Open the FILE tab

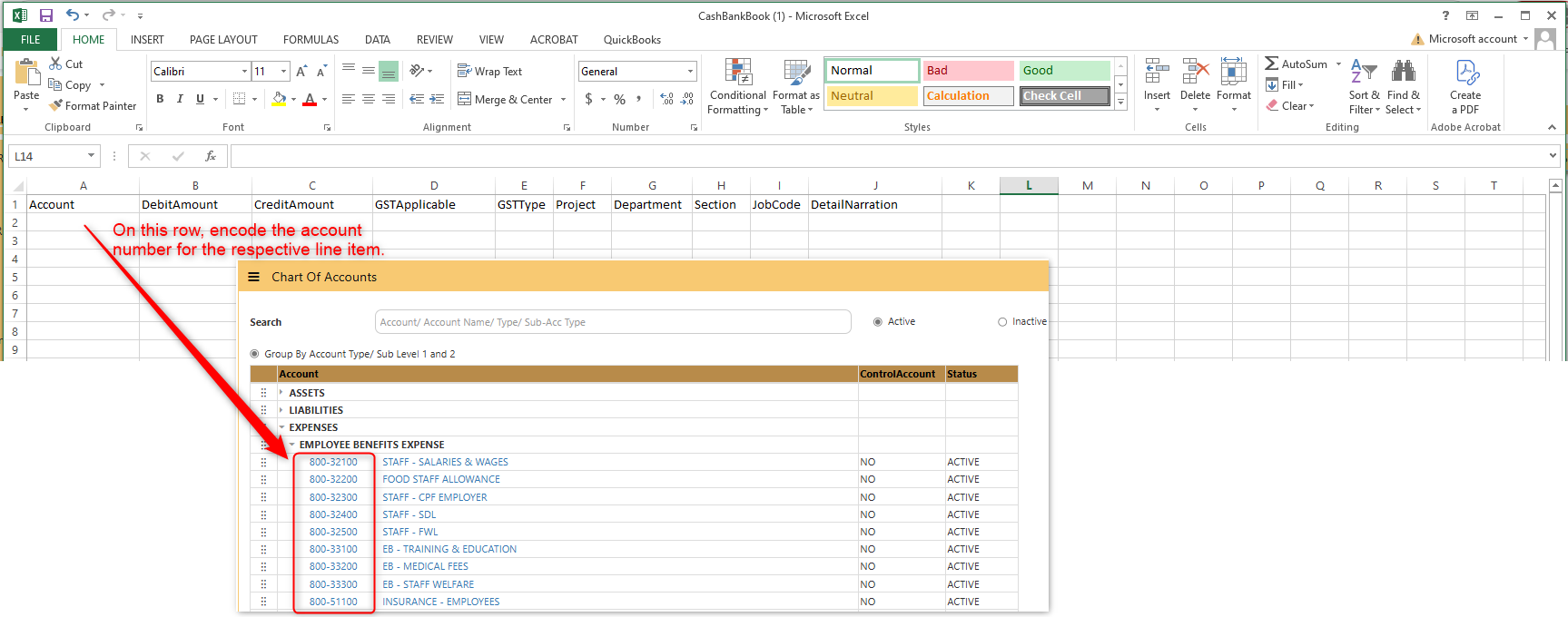31,39
